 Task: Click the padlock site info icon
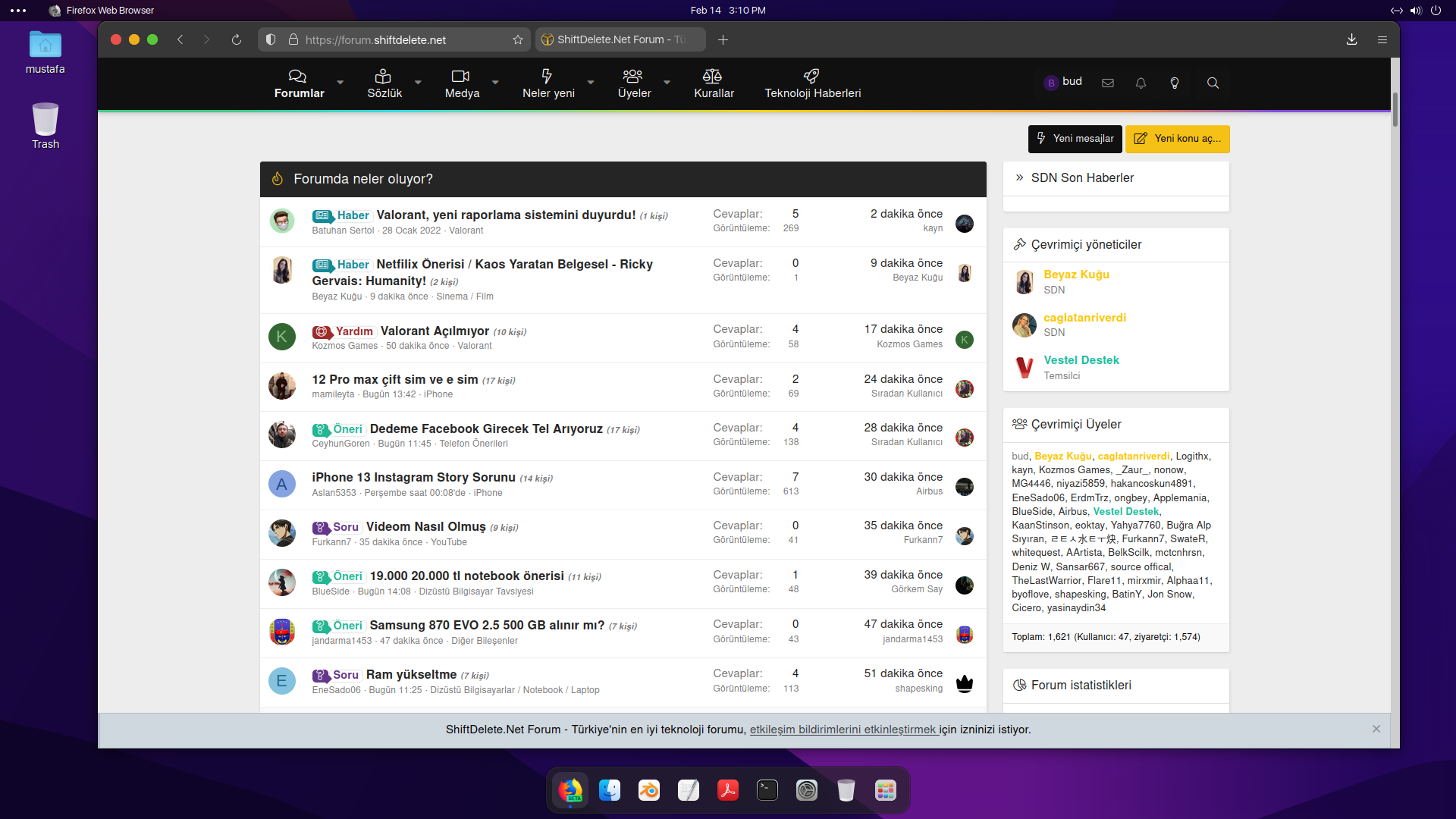pos(293,39)
